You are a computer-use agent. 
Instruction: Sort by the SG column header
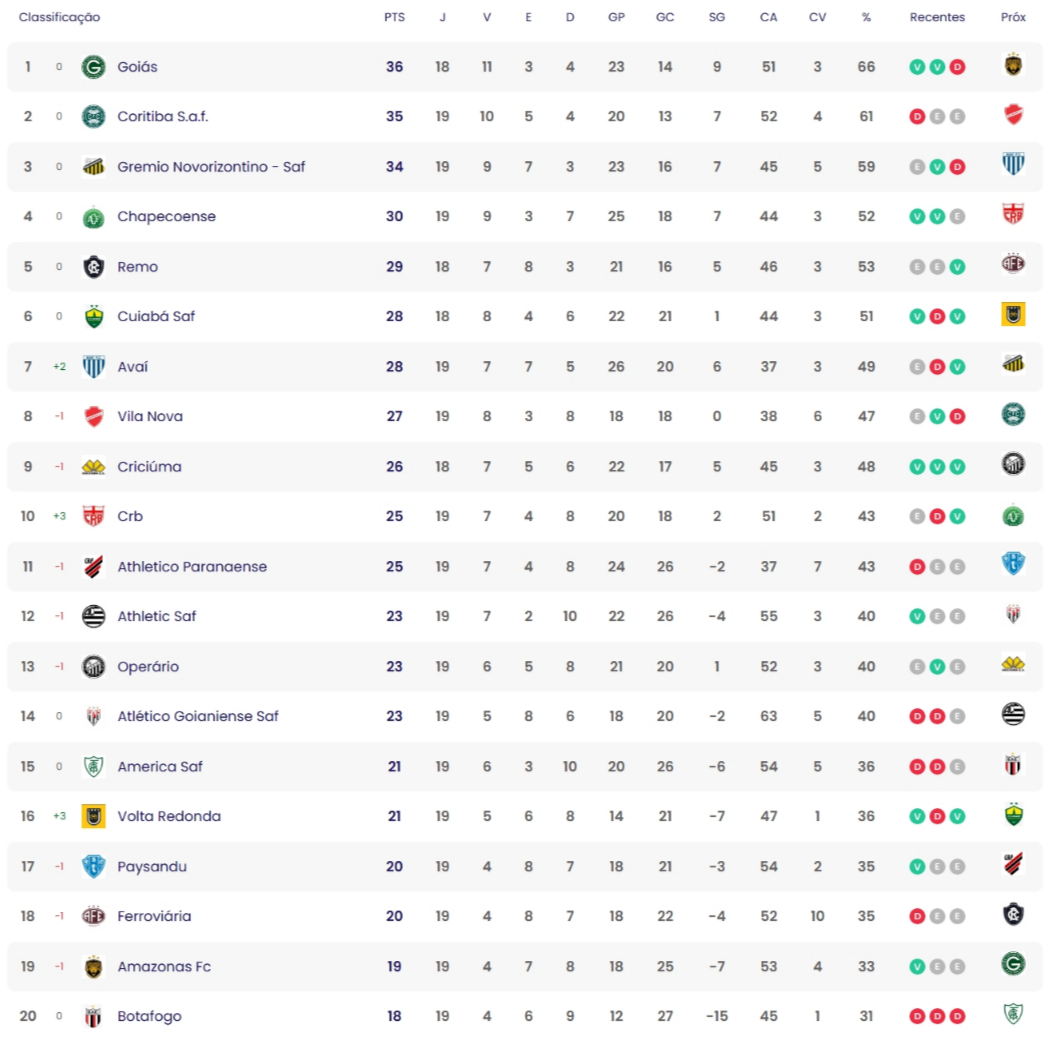pyautogui.click(x=717, y=17)
